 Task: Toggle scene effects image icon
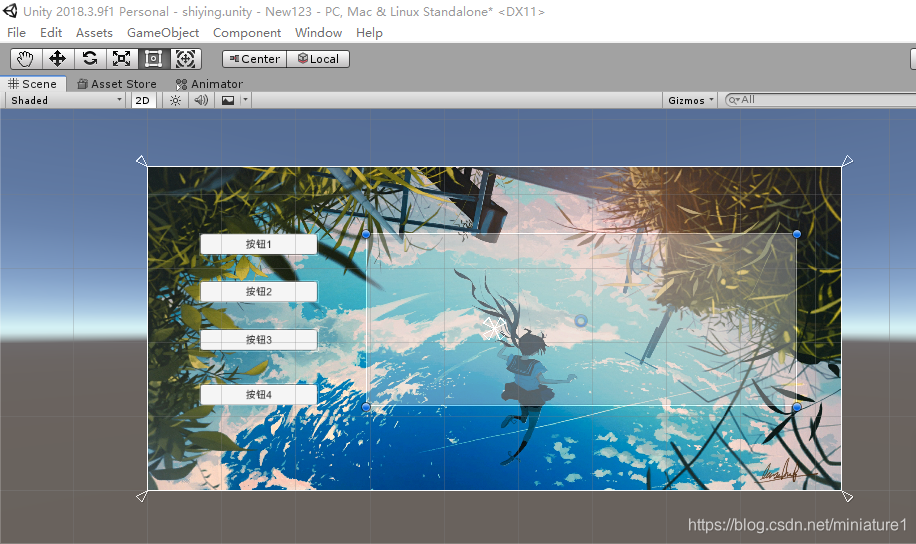click(x=228, y=101)
